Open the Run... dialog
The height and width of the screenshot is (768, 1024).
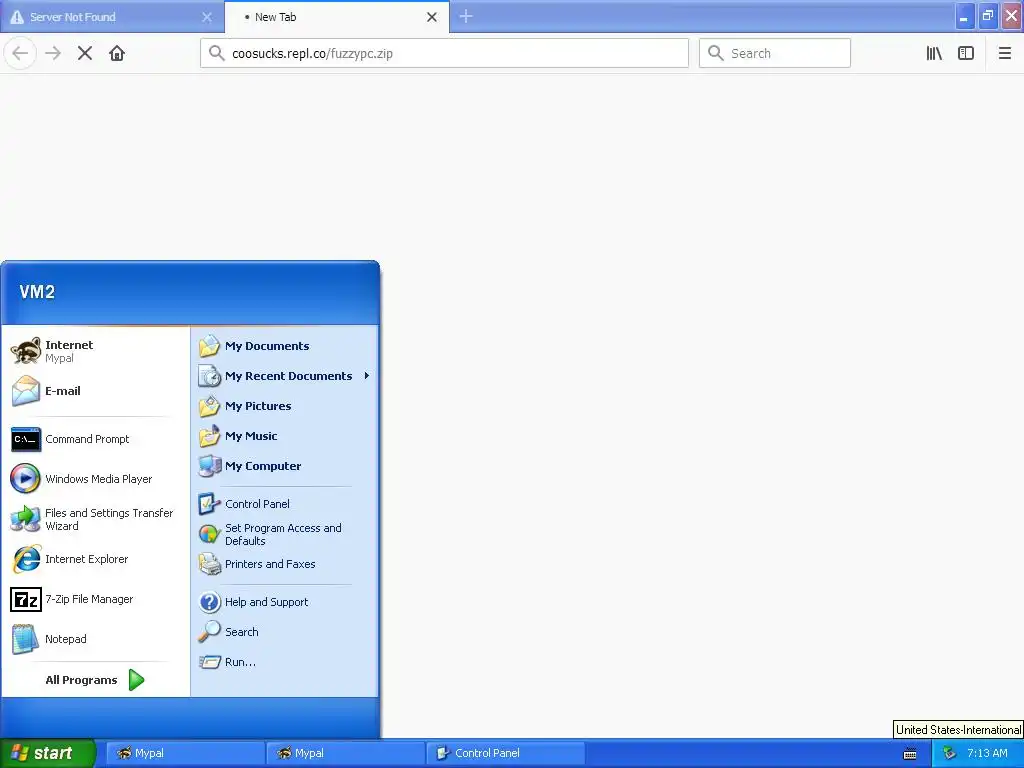pyautogui.click(x=285, y=662)
